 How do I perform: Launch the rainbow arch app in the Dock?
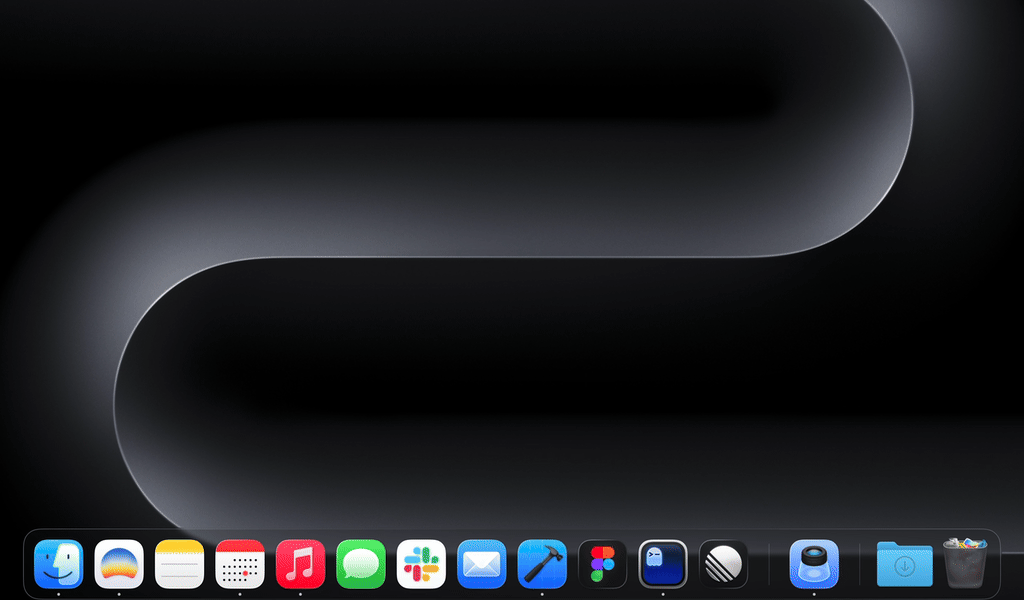tap(119, 564)
